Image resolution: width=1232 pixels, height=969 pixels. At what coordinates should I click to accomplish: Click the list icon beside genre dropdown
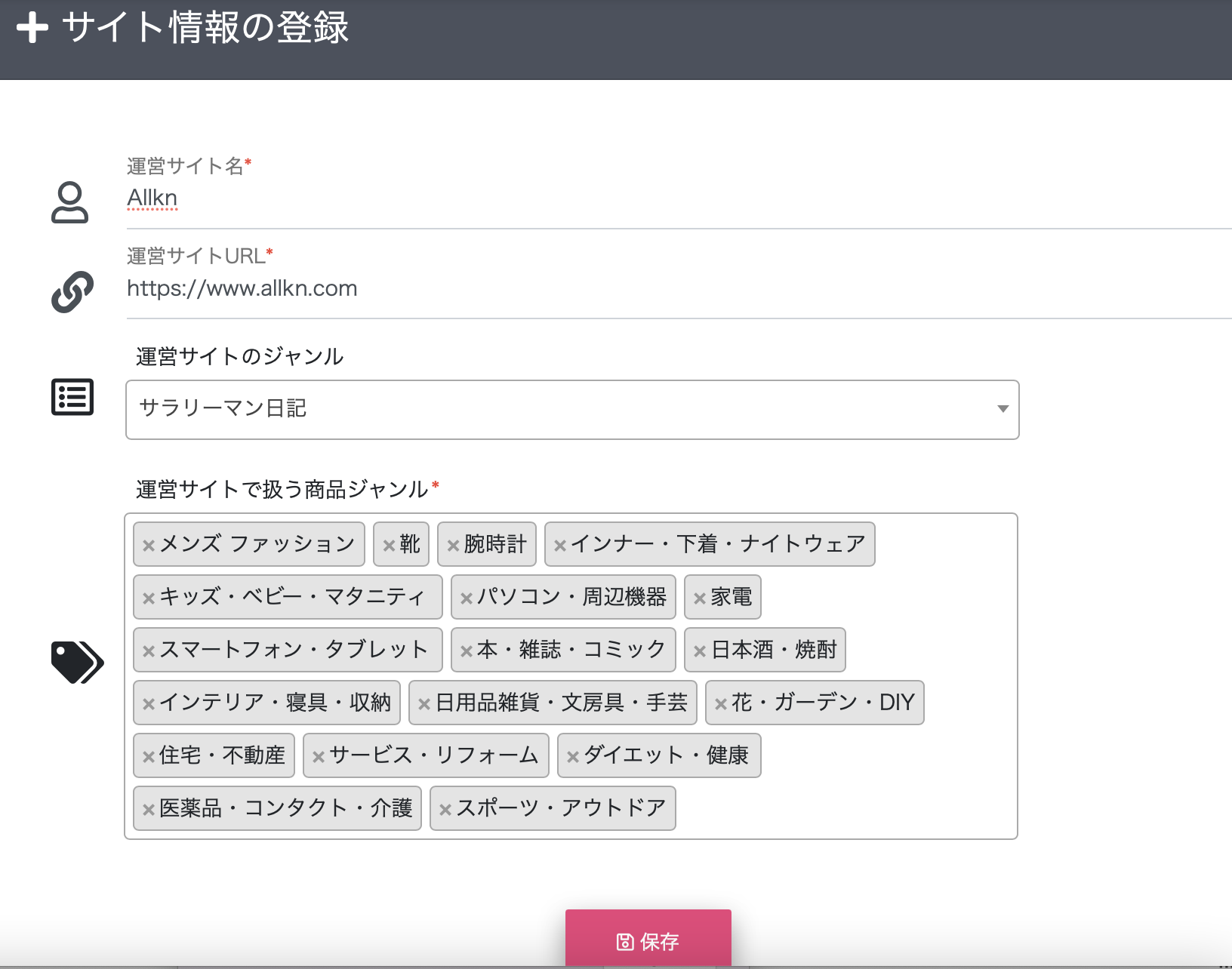(72, 397)
